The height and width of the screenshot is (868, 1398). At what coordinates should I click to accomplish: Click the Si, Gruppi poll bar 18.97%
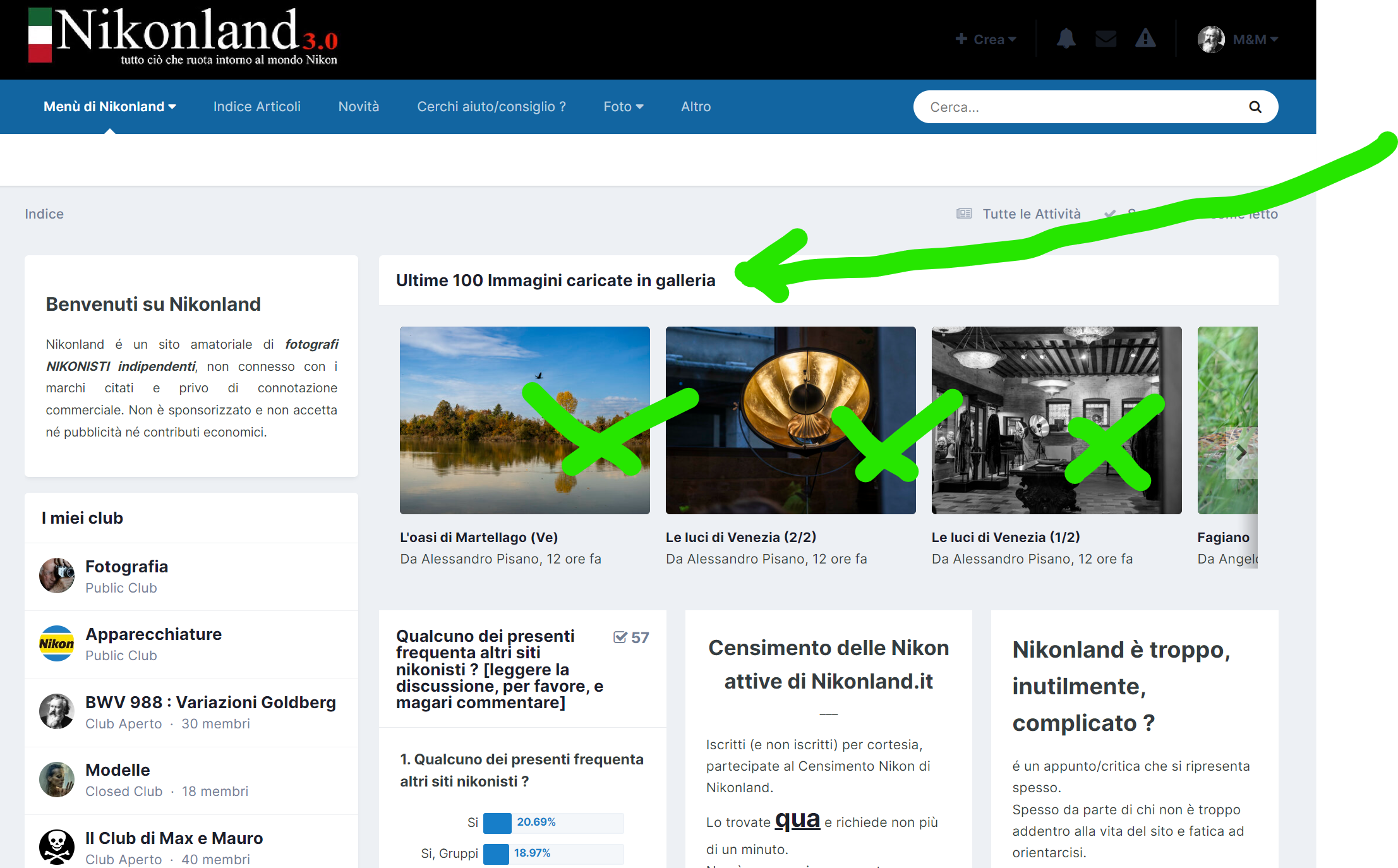tap(553, 853)
